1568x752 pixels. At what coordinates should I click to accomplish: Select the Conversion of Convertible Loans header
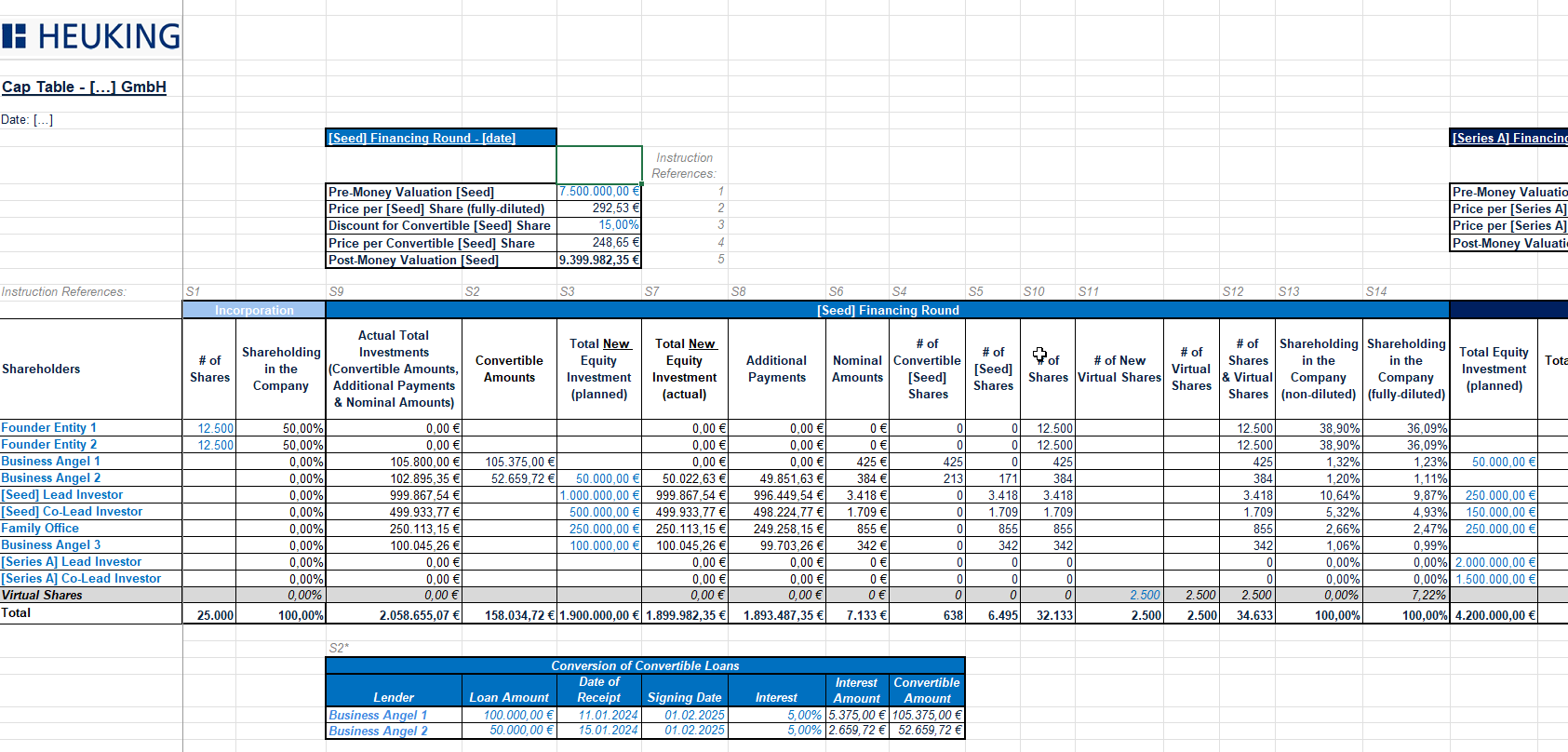(645, 665)
